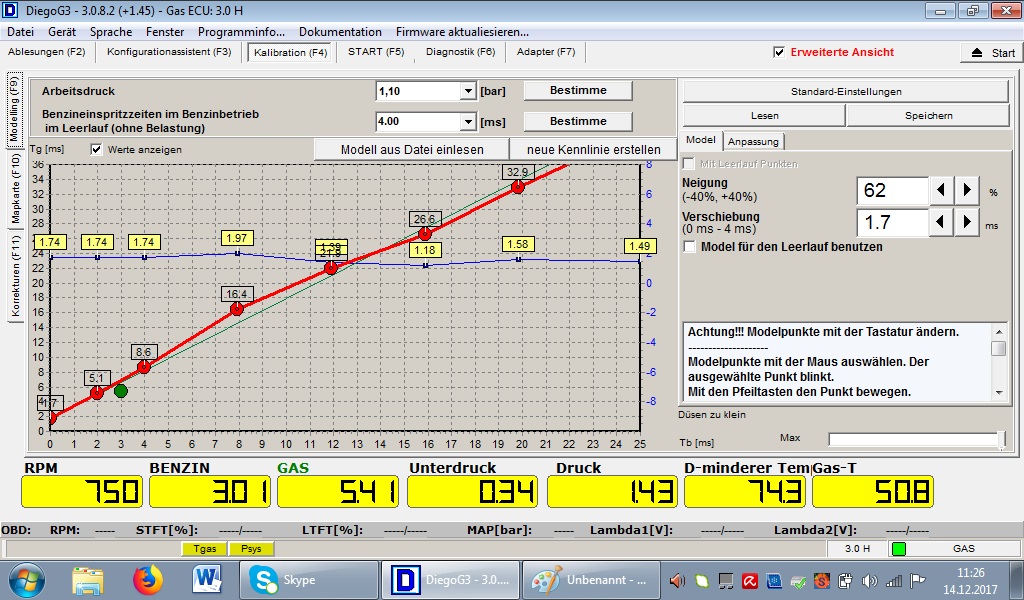Increase Neigung with the right arrow
This screenshot has height=600, width=1024.
(967, 190)
